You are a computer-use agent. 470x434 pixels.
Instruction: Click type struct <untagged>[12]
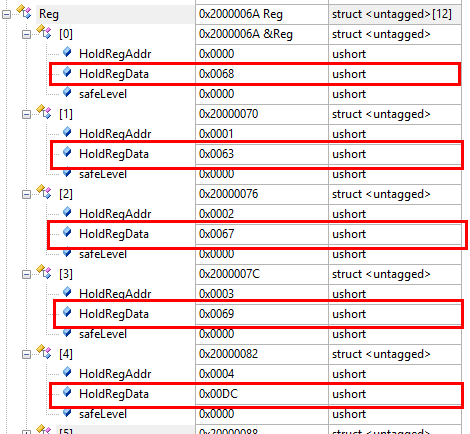point(392,14)
